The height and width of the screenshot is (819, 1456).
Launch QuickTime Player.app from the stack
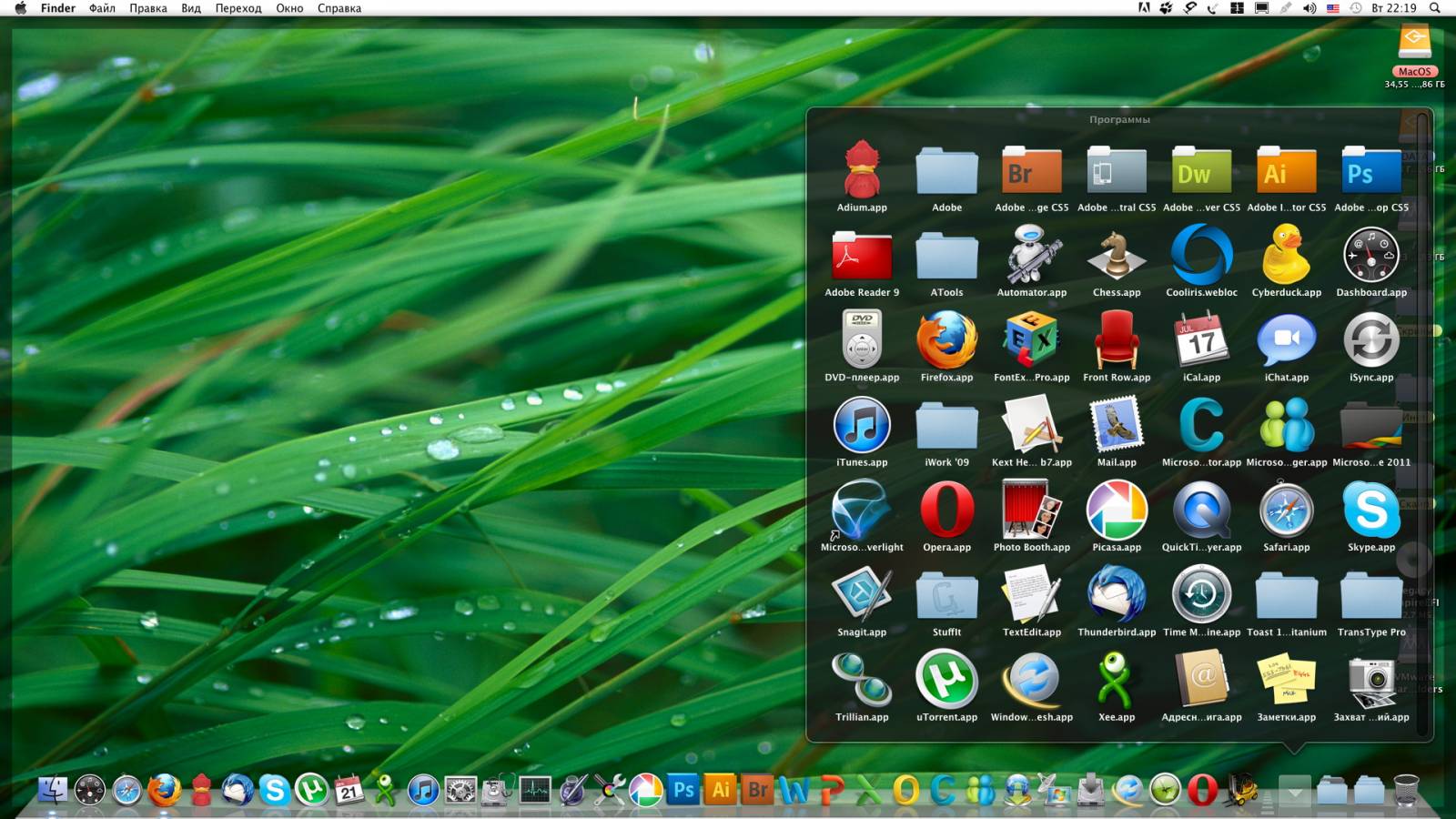click(1201, 510)
